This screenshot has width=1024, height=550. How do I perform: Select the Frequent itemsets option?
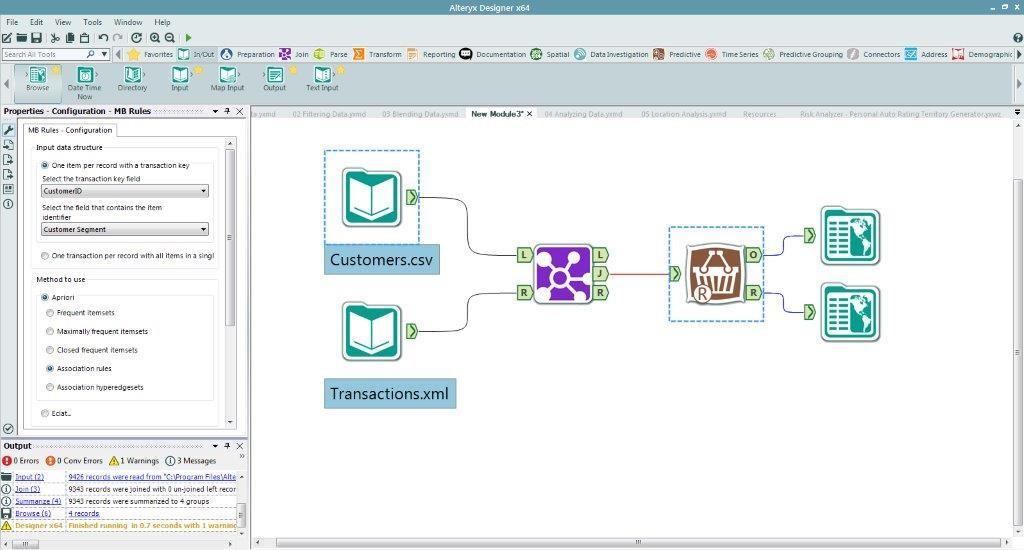[x=50, y=313]
